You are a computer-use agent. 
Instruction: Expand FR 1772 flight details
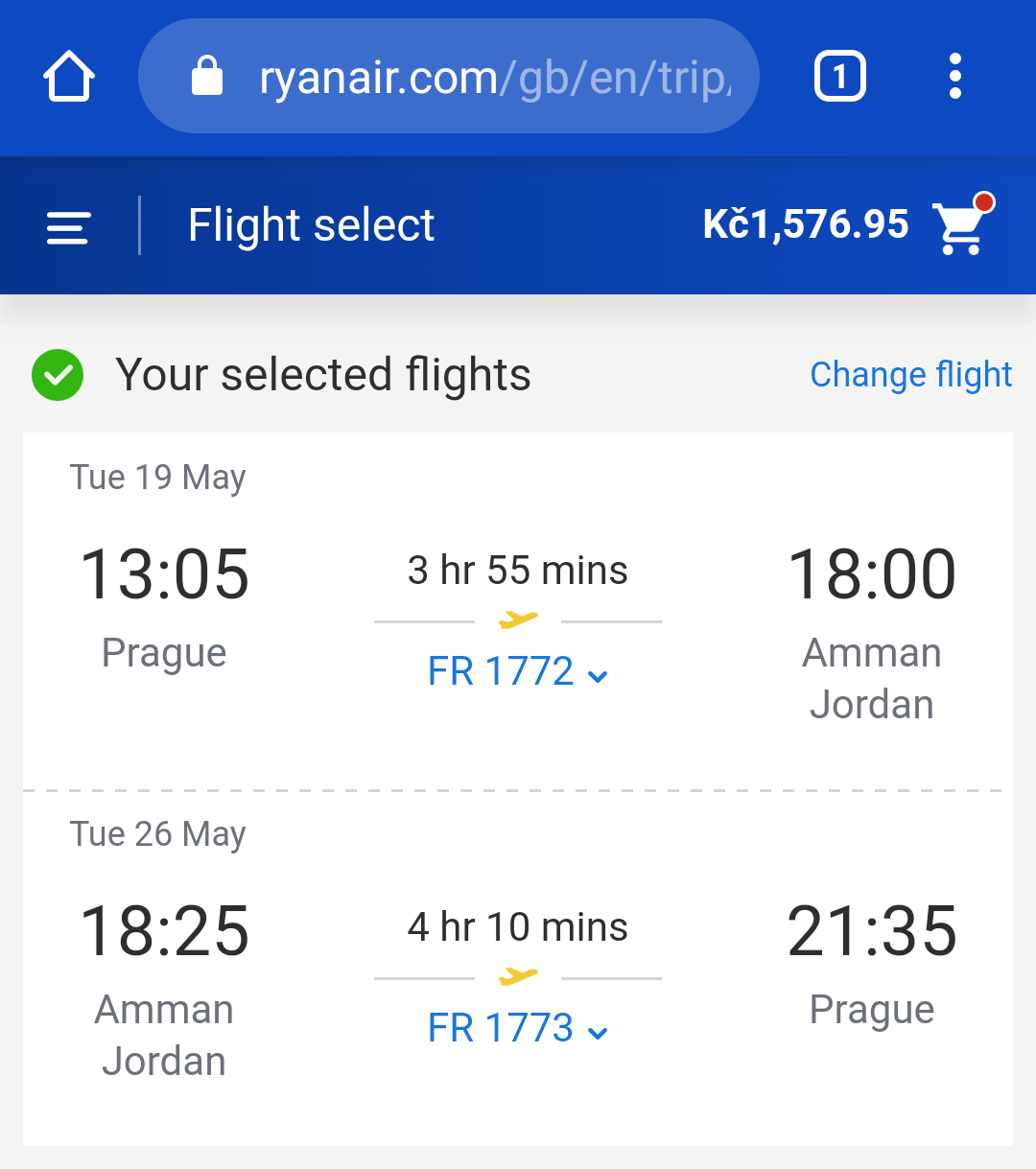point(517,671)
